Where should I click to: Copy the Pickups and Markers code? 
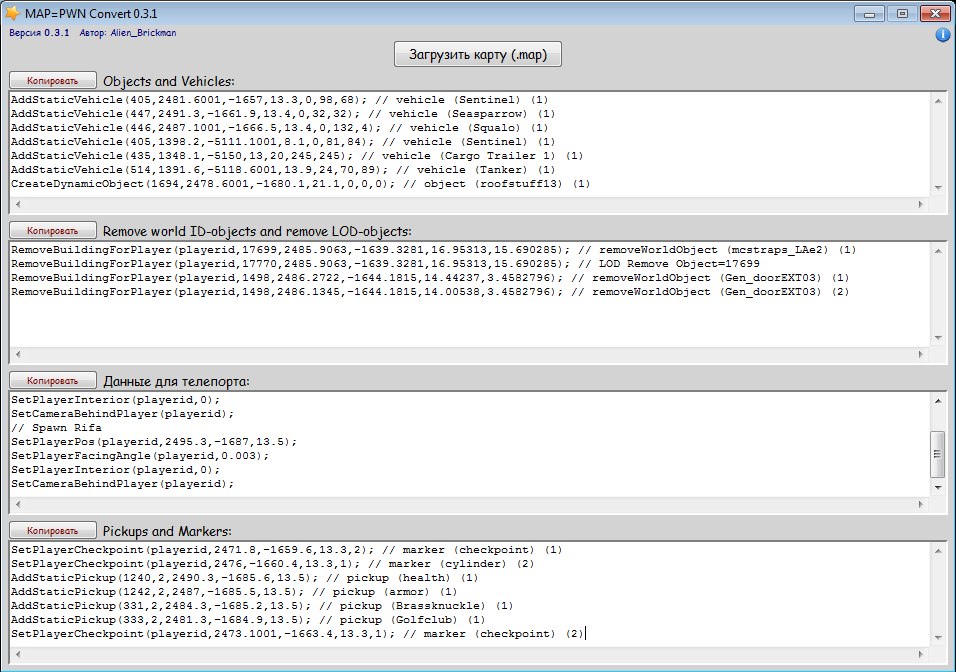52,530
